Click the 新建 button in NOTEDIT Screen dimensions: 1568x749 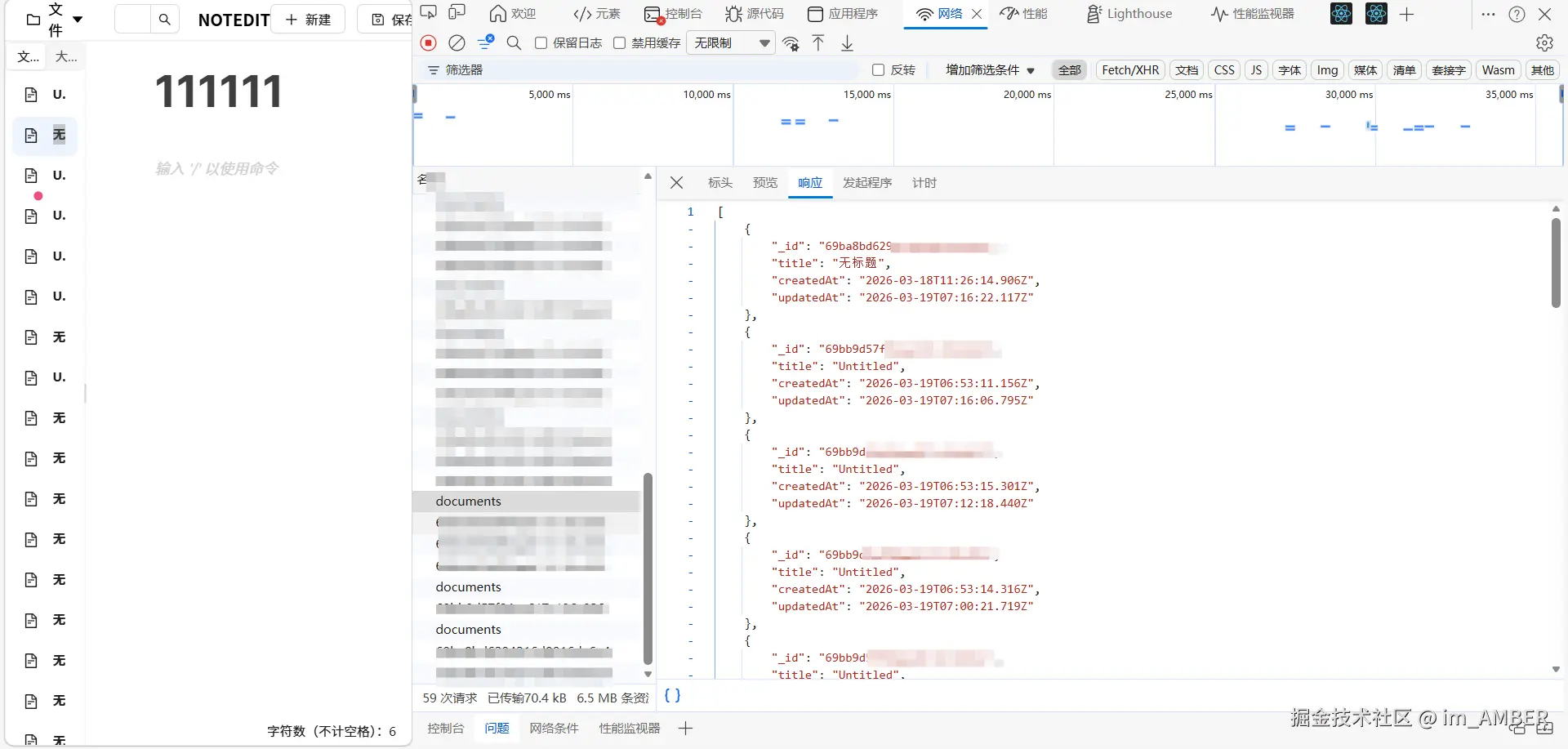point(308,20)
